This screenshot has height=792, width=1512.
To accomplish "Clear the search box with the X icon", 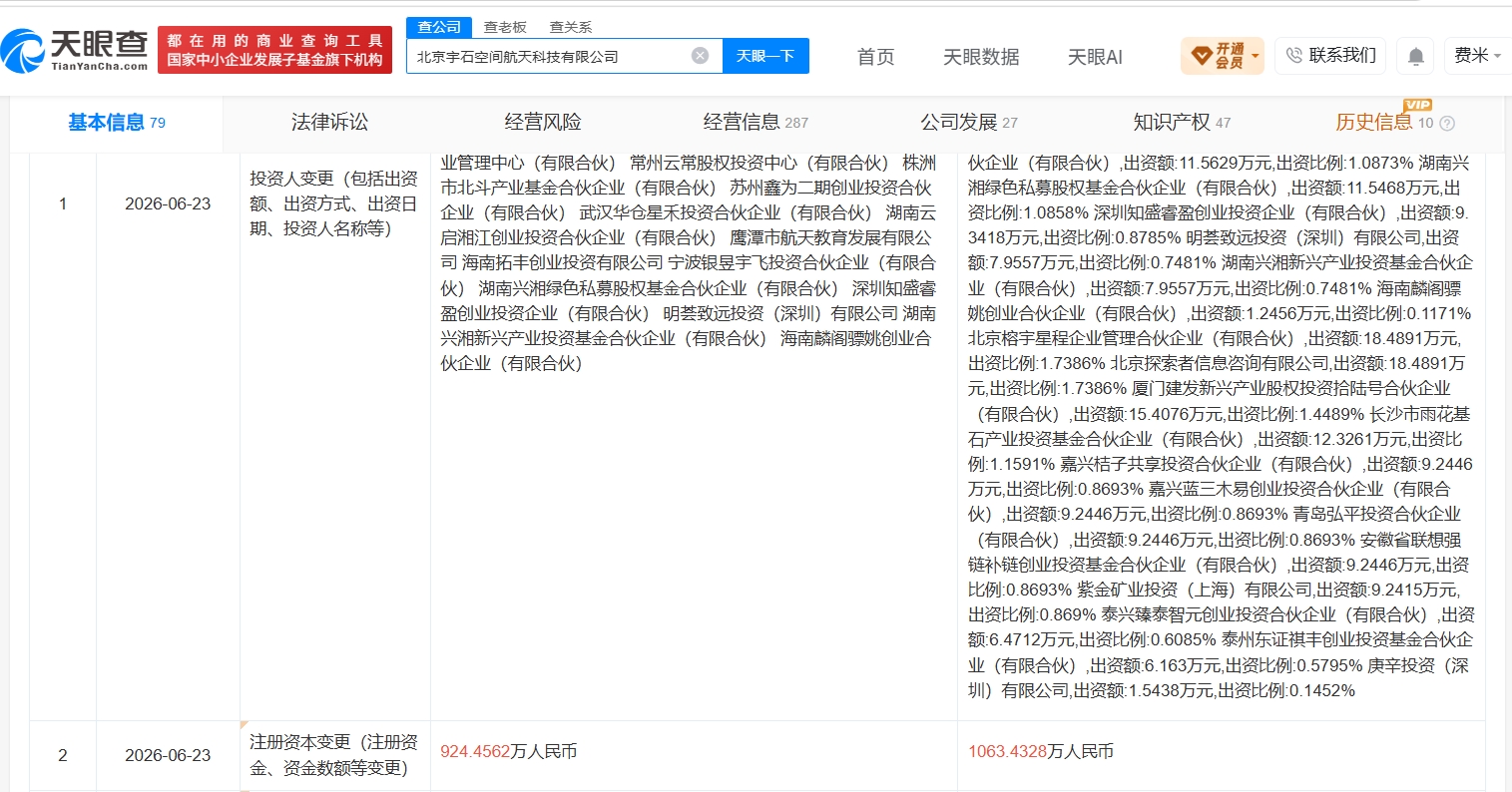I will coord(701,55).
